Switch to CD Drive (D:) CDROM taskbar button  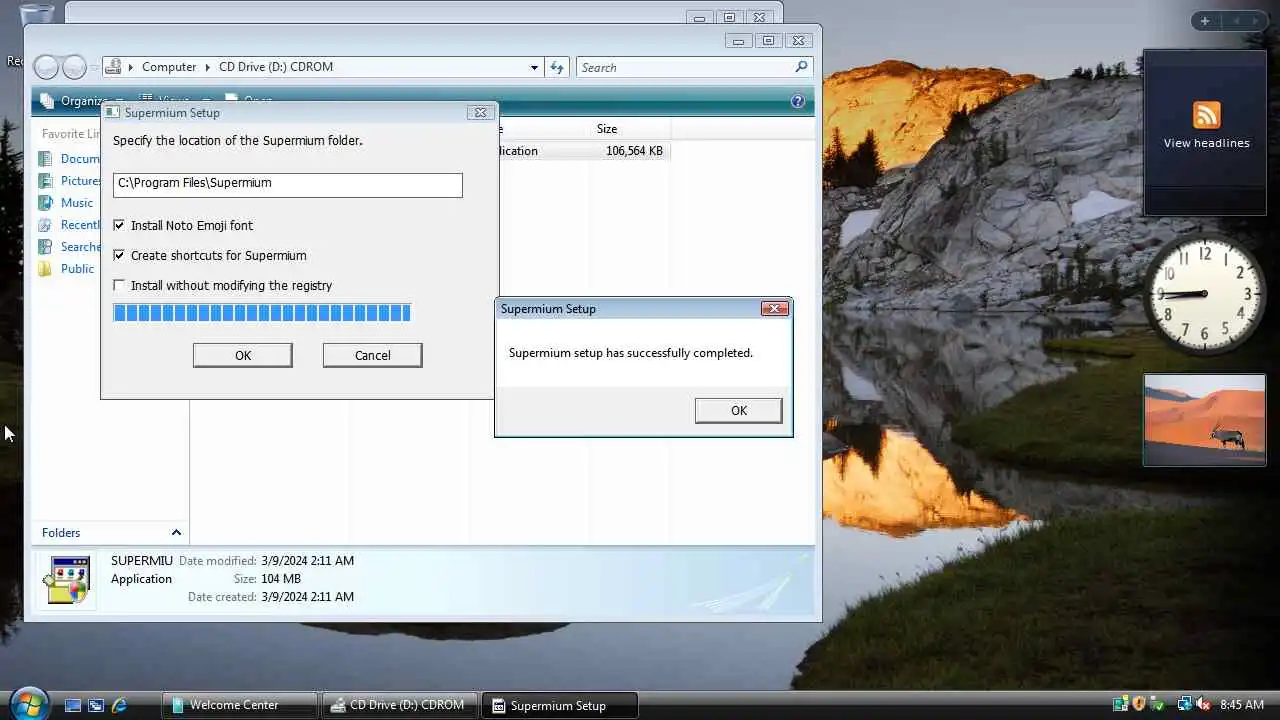[x=400, y=705]
